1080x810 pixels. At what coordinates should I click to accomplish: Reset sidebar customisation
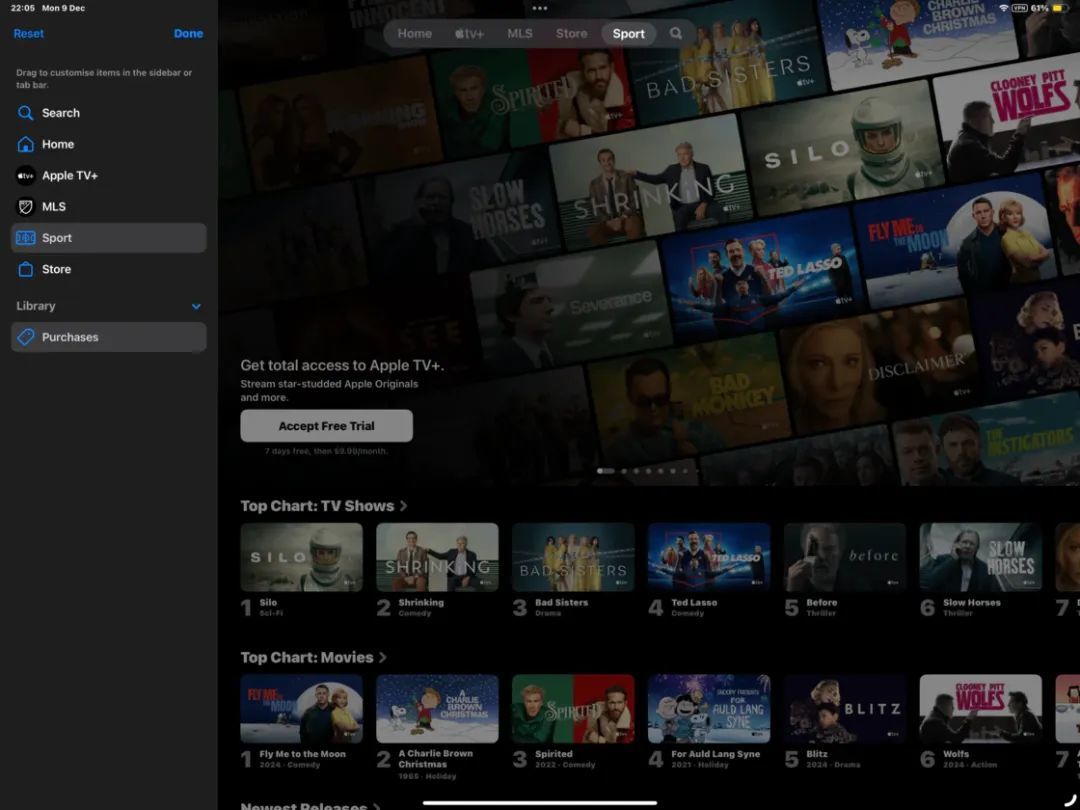[x=28, y=33]
